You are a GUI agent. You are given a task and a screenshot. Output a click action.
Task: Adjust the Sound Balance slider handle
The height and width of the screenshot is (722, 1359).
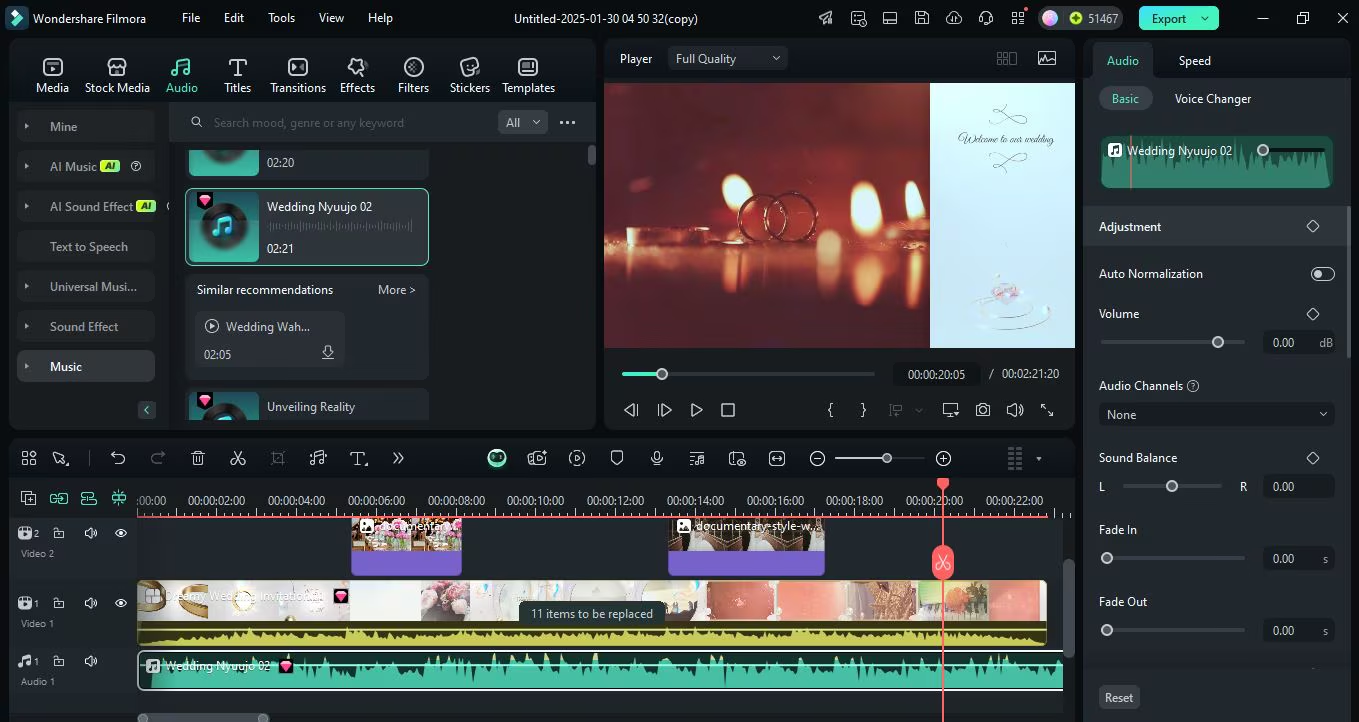[x=1171, y=486]
